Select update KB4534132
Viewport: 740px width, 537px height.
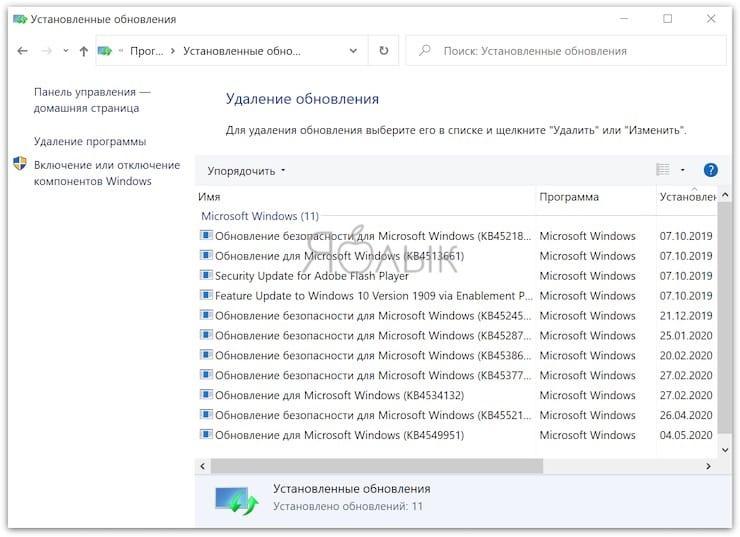pos(456,395)
